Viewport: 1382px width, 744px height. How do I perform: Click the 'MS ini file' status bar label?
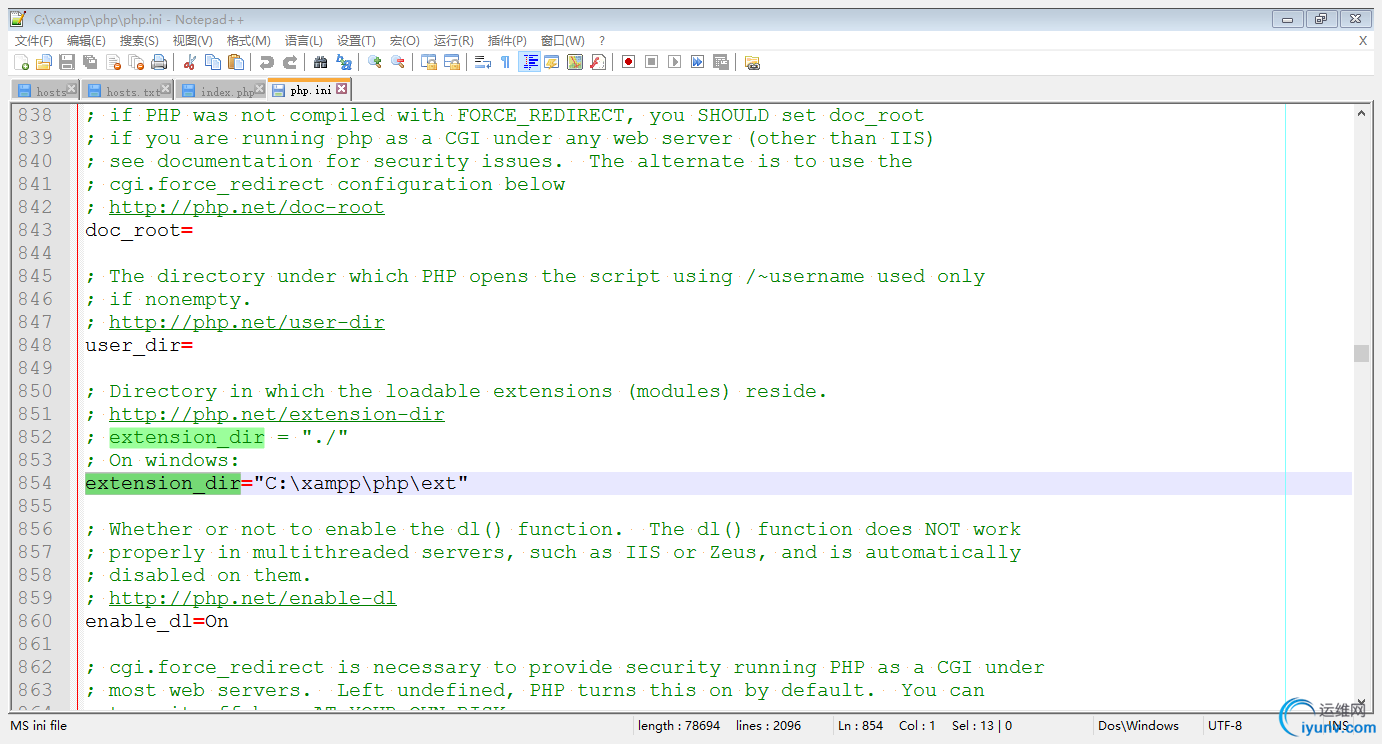tap(39, 726)
